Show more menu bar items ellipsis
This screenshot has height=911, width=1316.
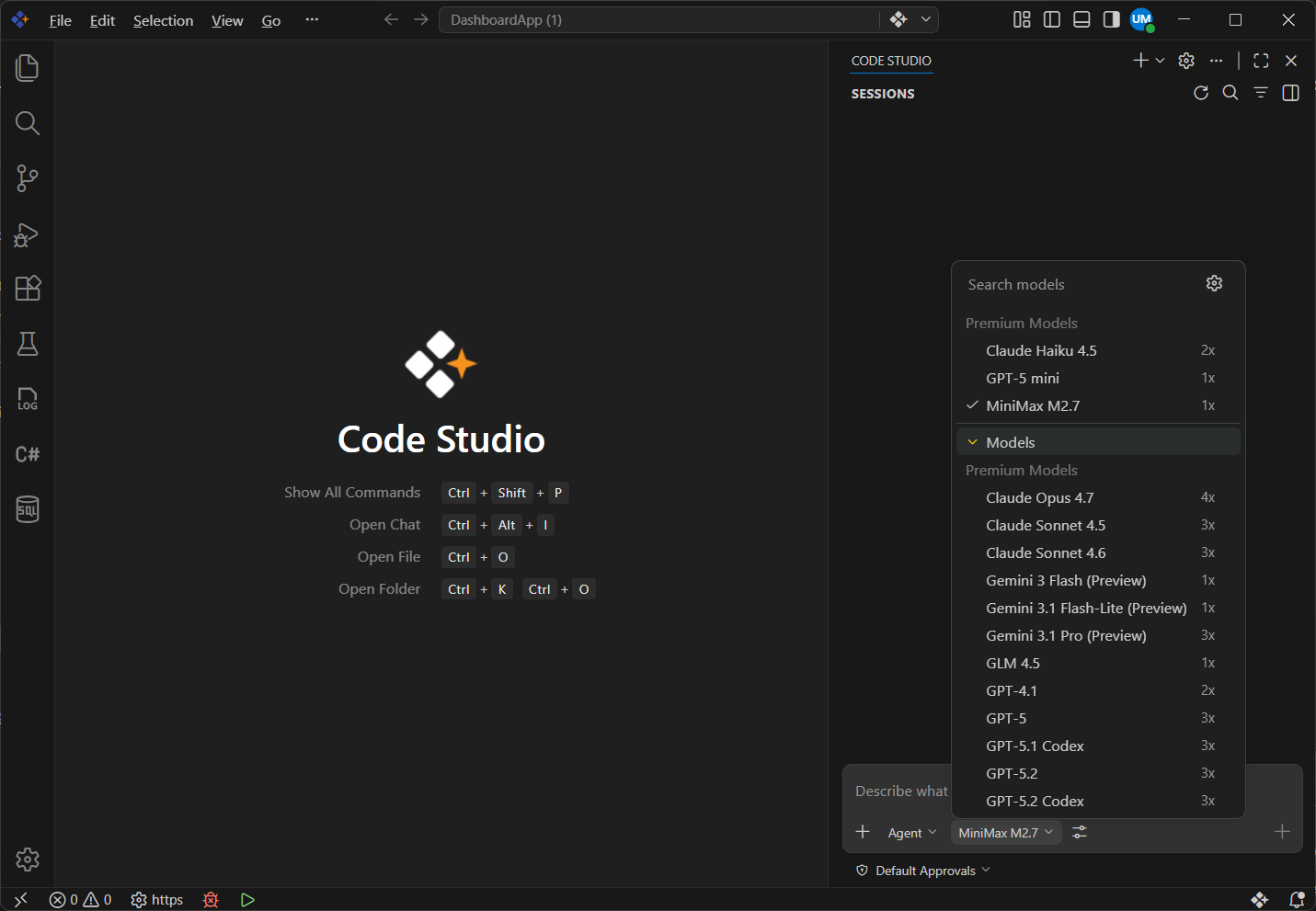[312, 19]
